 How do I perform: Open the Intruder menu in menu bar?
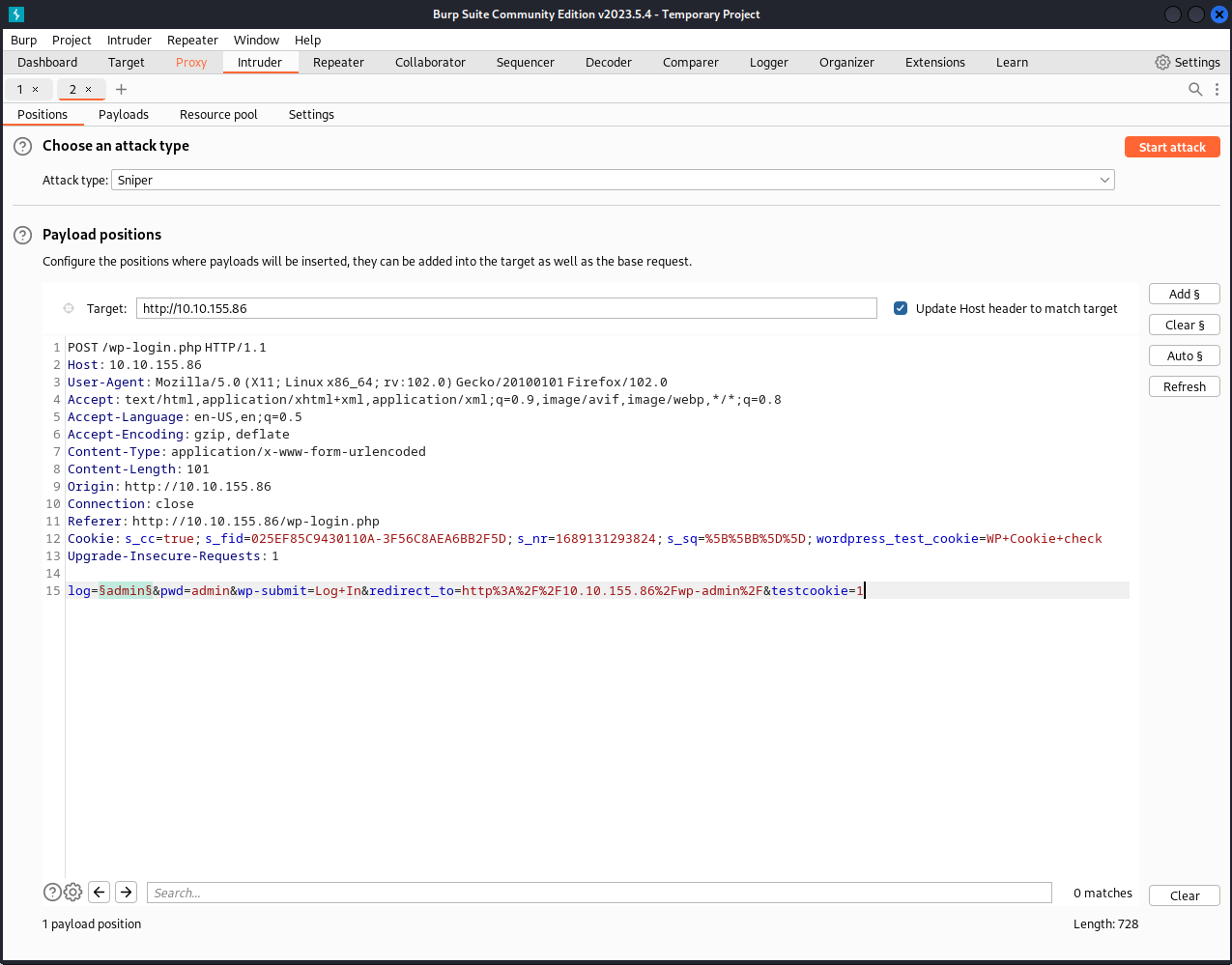coord(129,40)
